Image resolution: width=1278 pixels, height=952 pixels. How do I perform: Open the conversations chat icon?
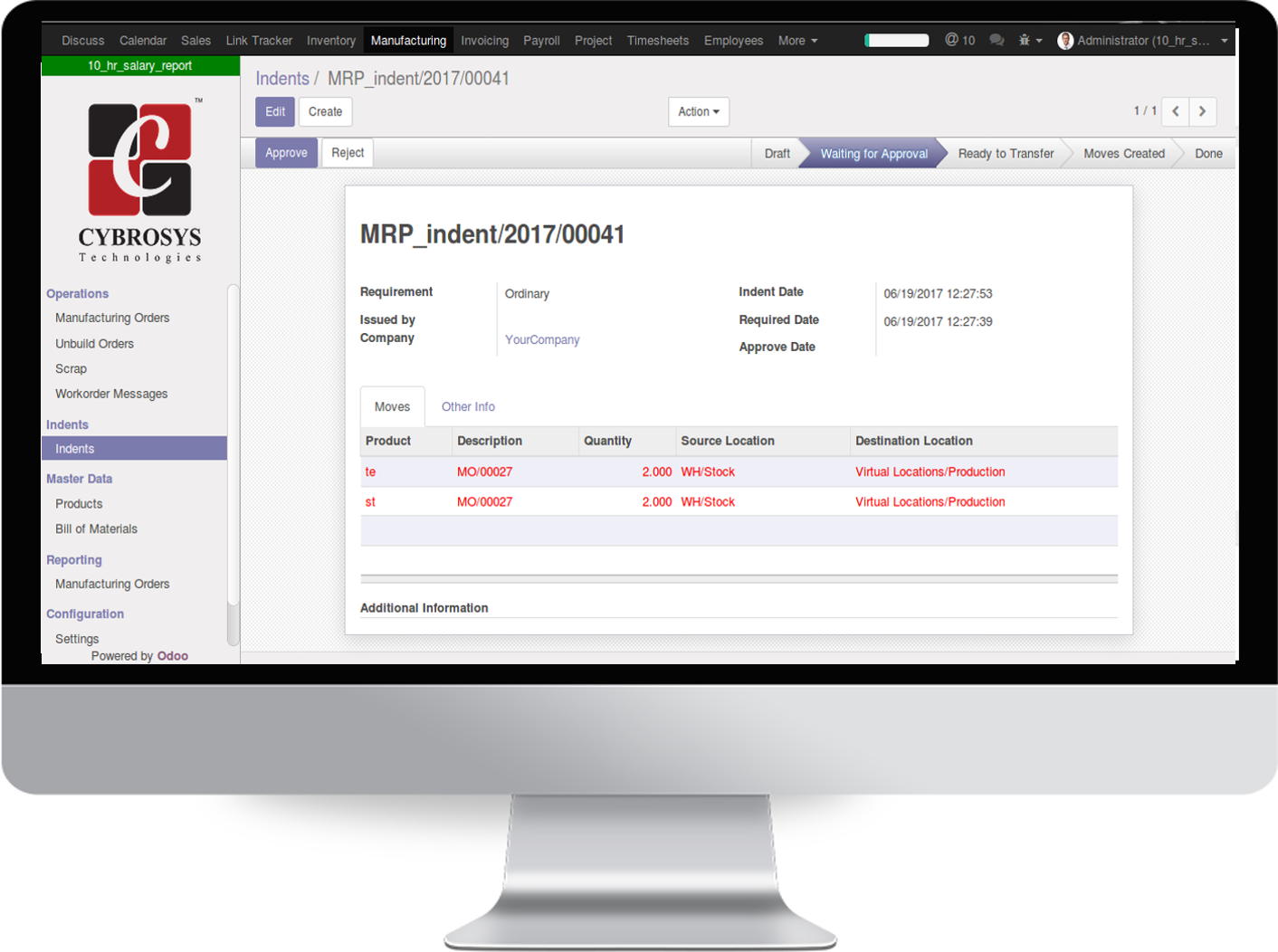click(997, 41)
